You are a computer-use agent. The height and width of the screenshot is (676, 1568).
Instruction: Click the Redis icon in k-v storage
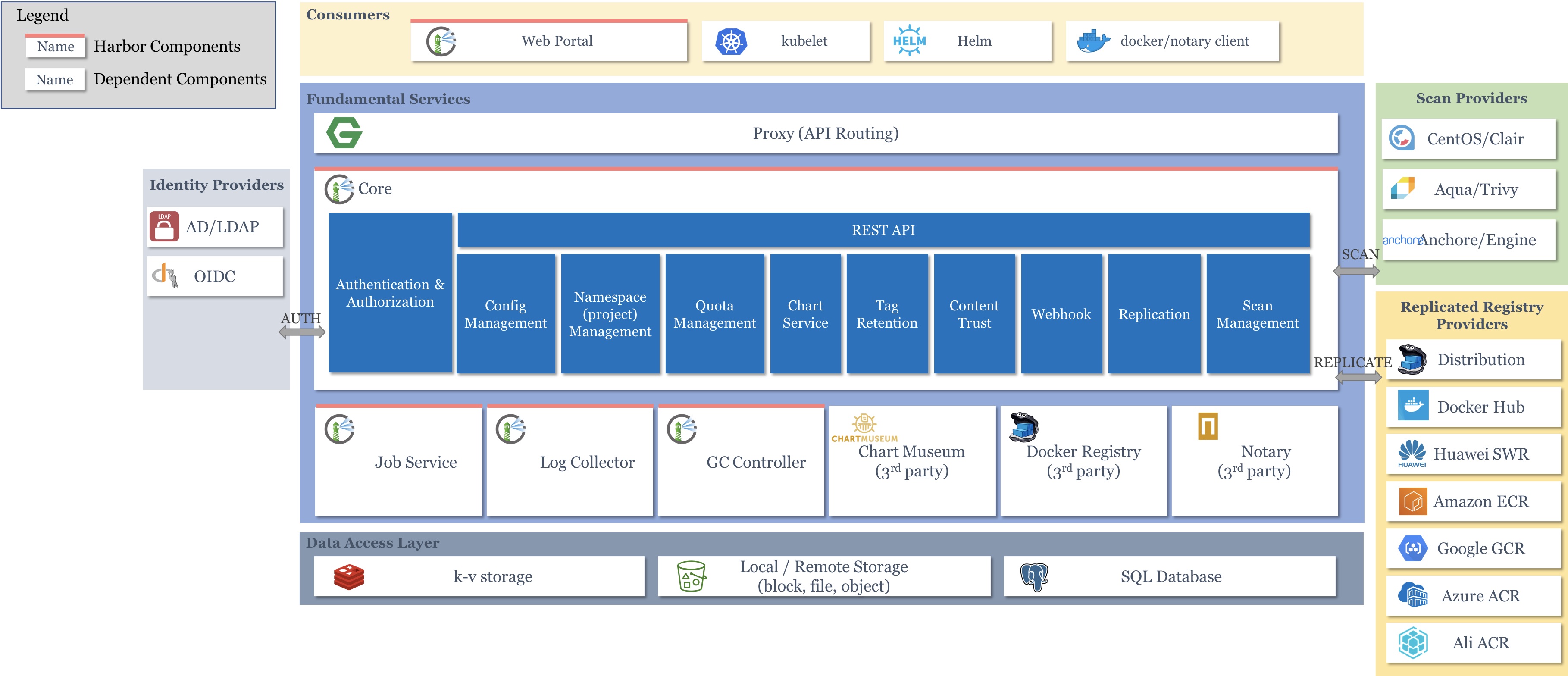tap(349, 577)
